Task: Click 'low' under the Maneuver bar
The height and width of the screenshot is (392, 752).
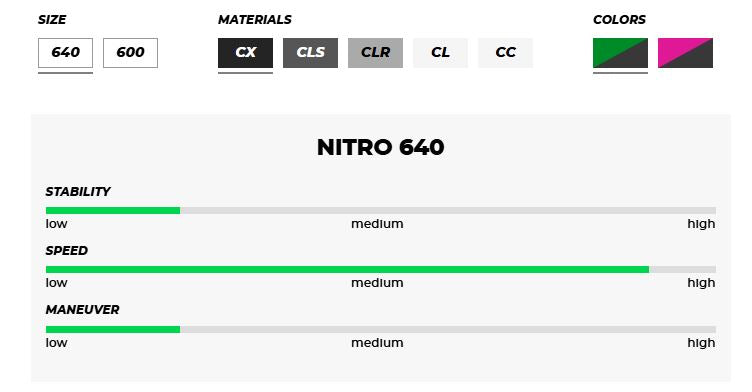Action: point(57,343)
